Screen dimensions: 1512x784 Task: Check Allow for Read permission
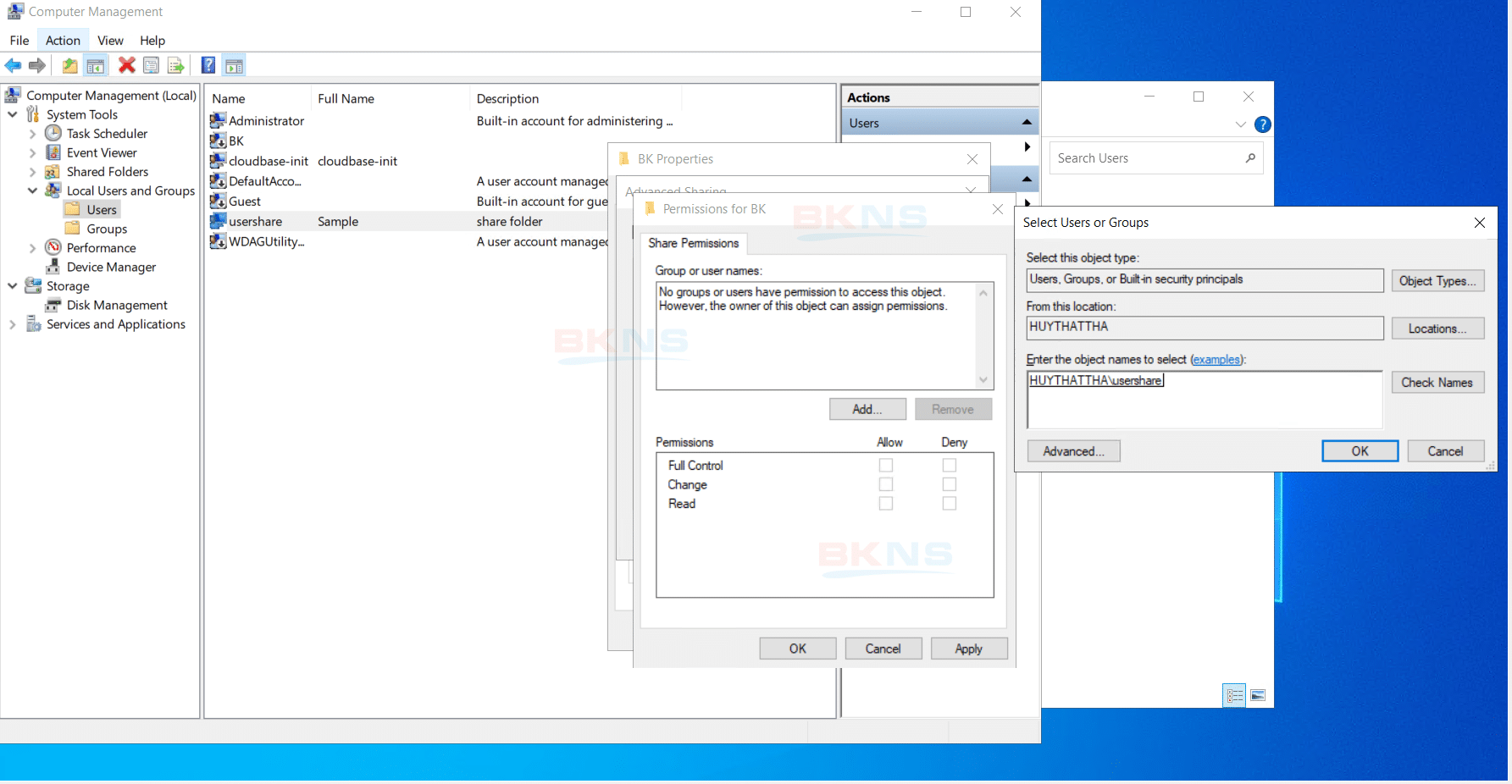[886, 504]
